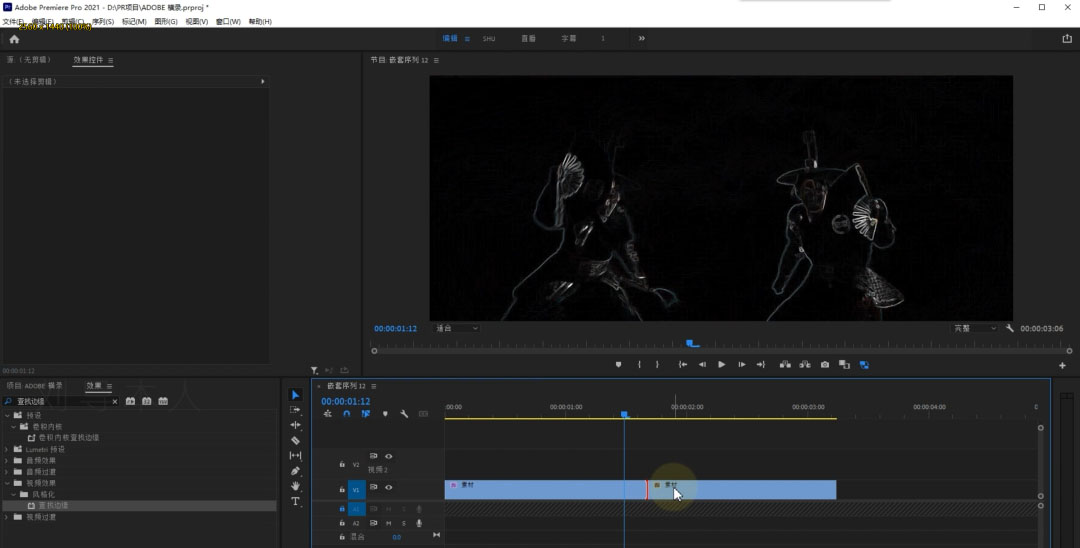Open the 完整 playback resolution dropdown
The height and width of the screenshot is (548, 1080).
(974, 328)
